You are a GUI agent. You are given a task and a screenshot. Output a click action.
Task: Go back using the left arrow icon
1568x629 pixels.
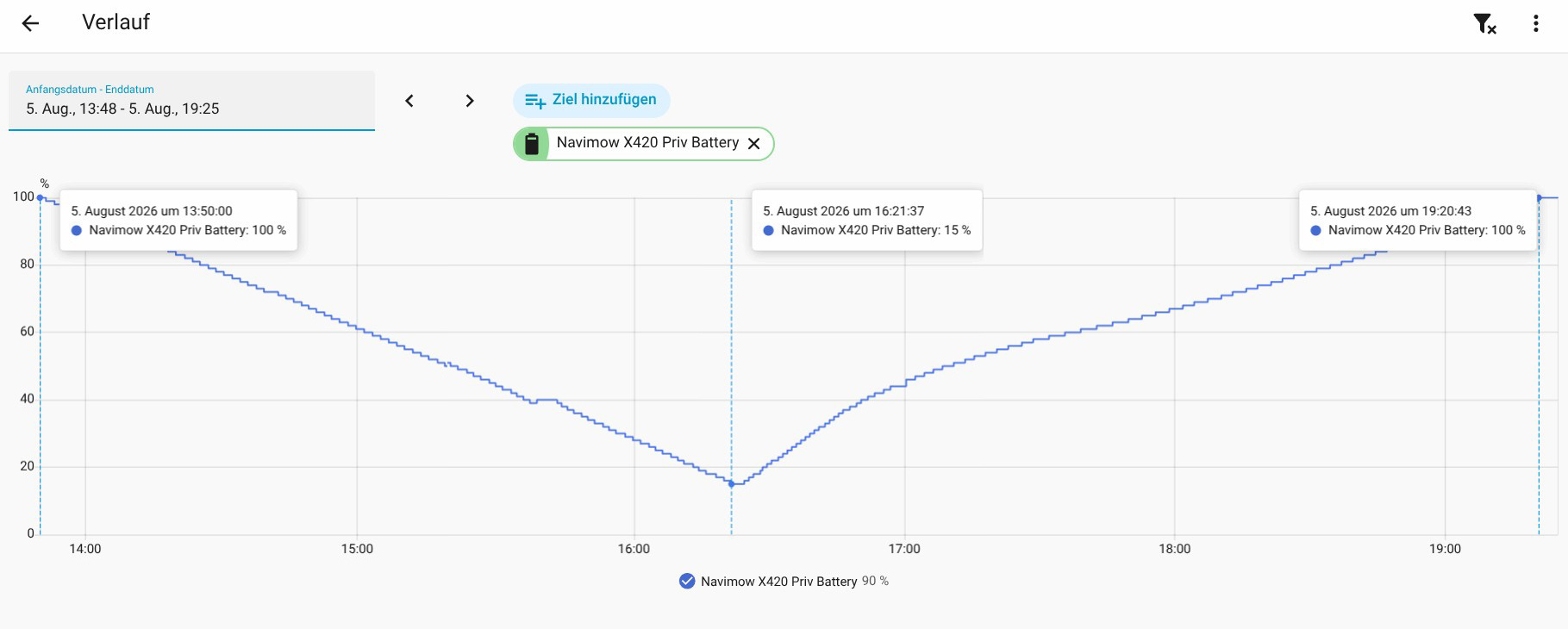tap(30, 23)
